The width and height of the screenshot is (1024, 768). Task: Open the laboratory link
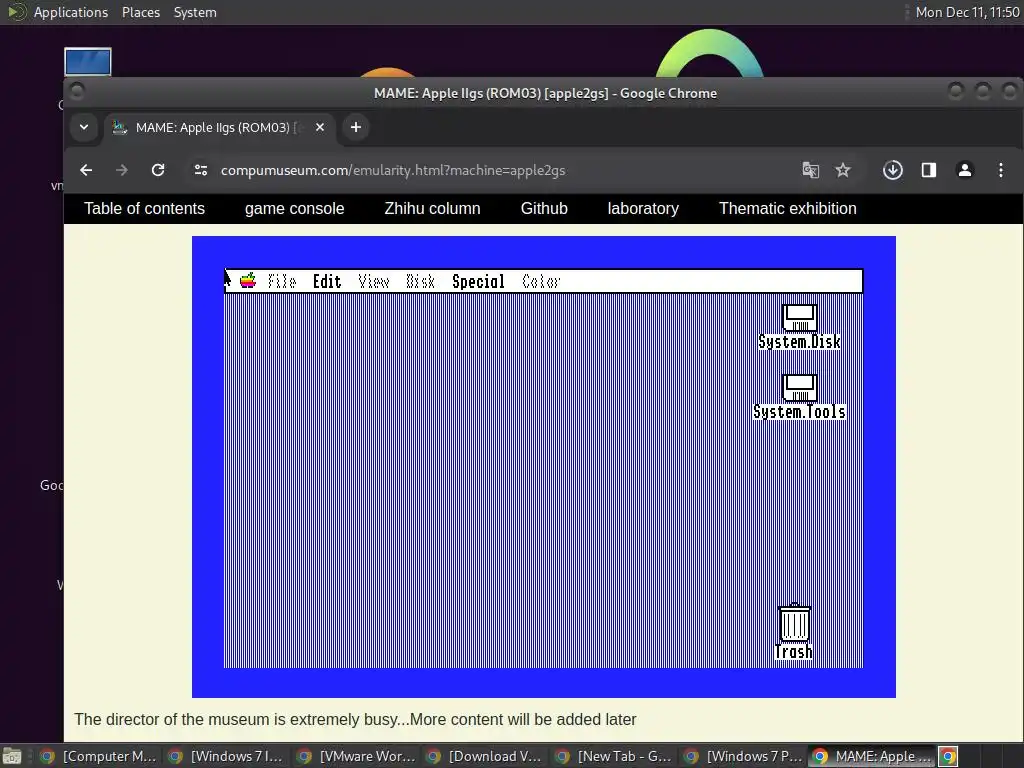point(643,208)
